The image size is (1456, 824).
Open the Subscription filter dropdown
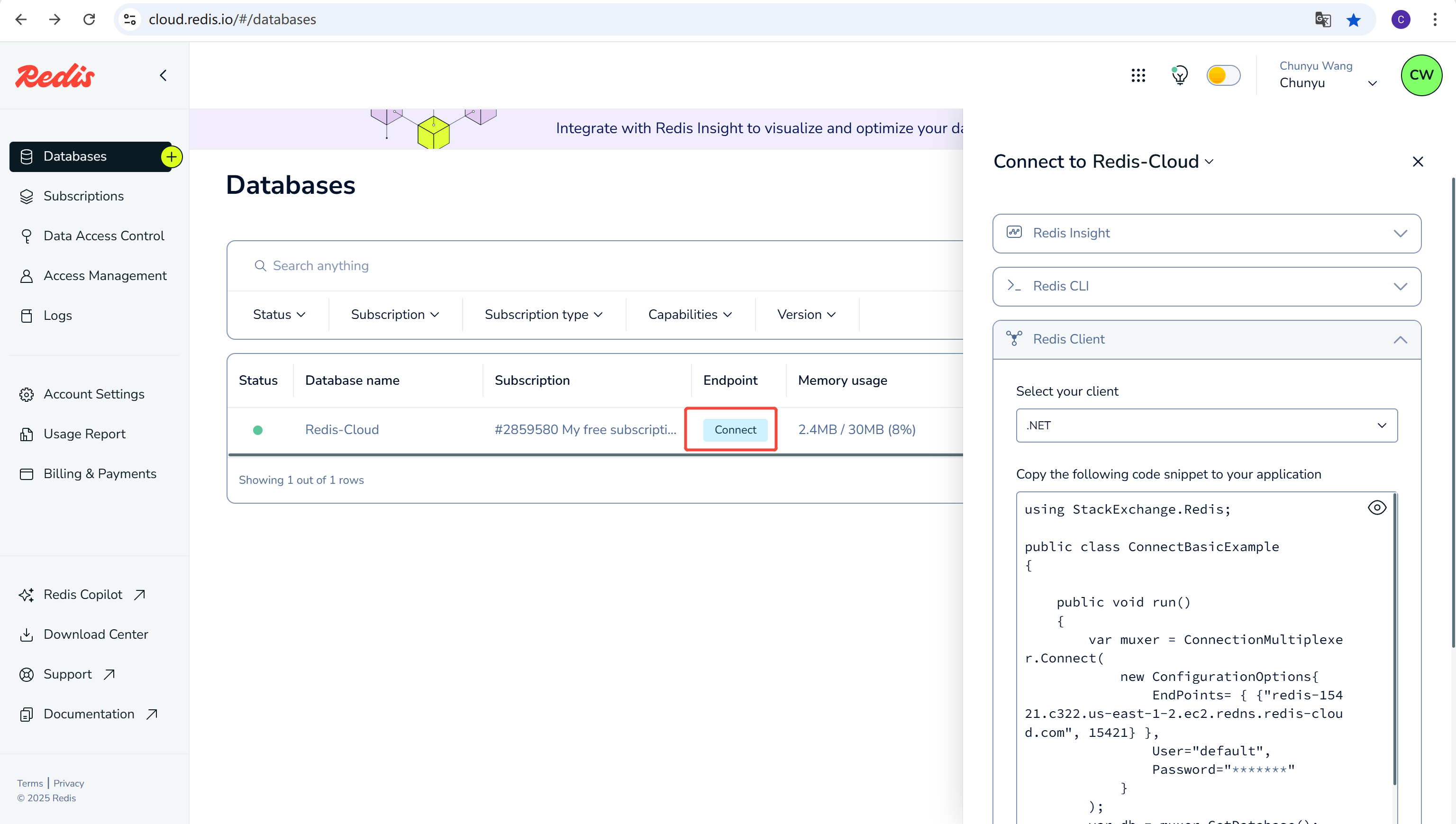click(x=394, y=315)
